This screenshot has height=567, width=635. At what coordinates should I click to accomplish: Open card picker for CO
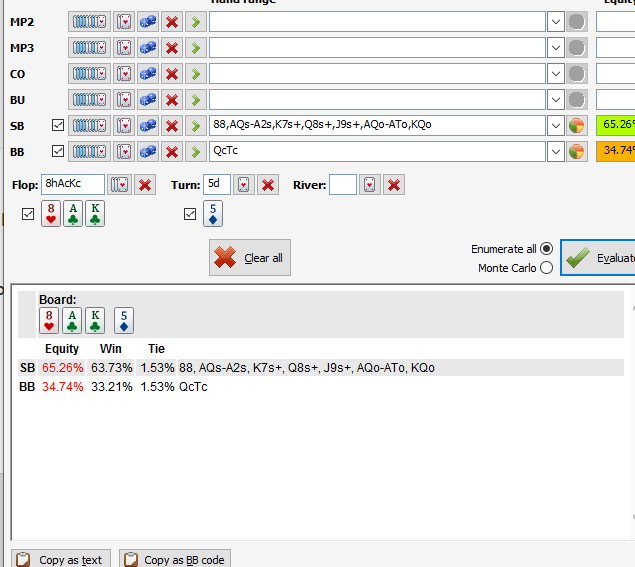(124, 74)
